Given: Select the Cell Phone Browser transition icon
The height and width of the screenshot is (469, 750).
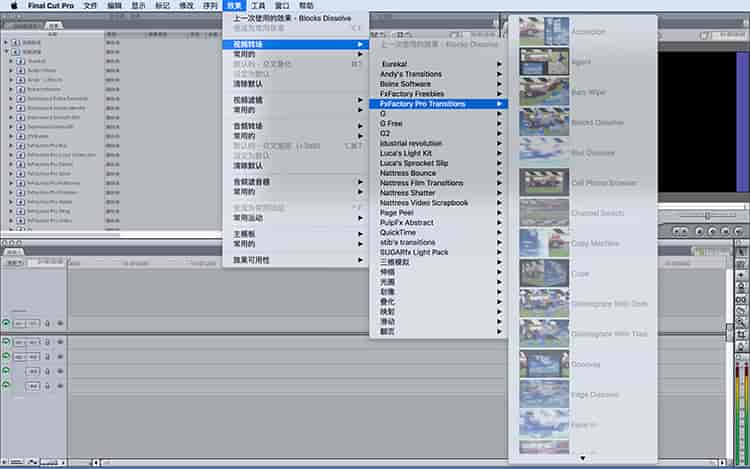Looking at the screenshot, I should (x=544, y=183).
